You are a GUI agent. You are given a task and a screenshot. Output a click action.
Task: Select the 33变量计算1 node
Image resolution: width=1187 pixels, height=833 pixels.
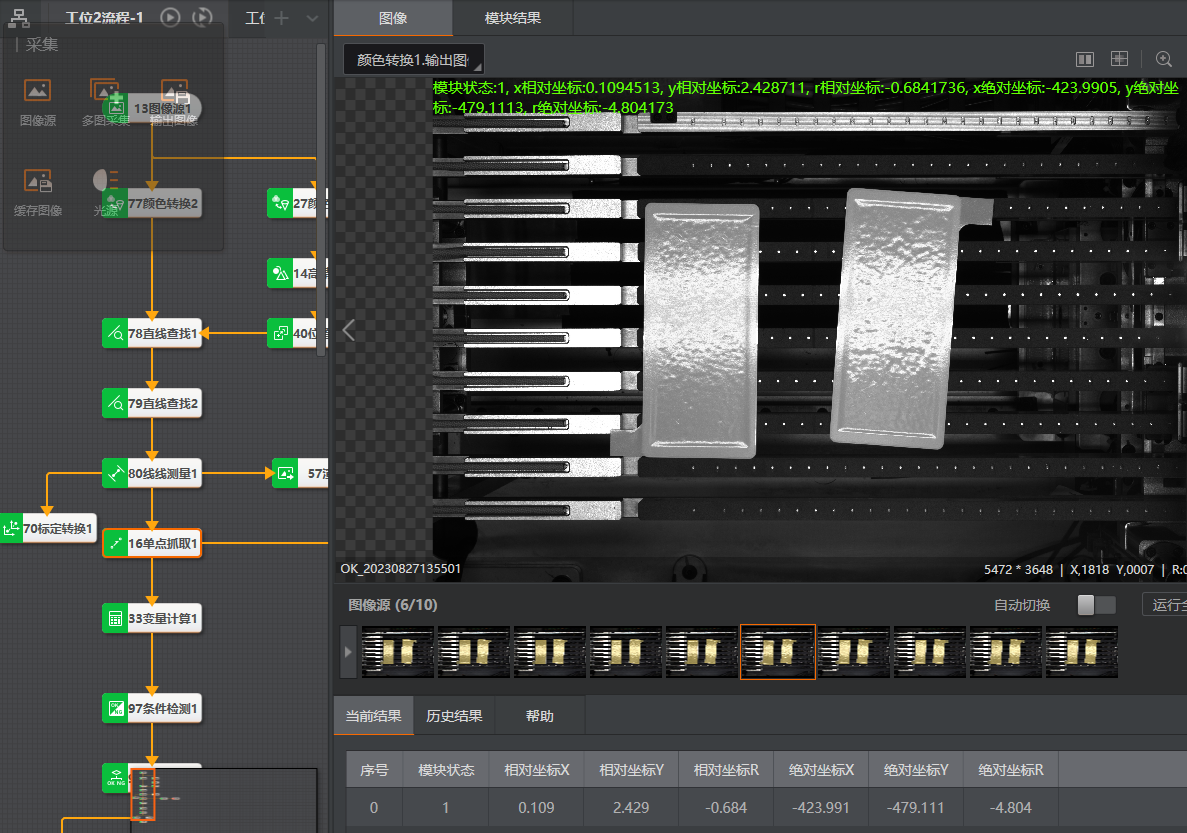(152, 619)
